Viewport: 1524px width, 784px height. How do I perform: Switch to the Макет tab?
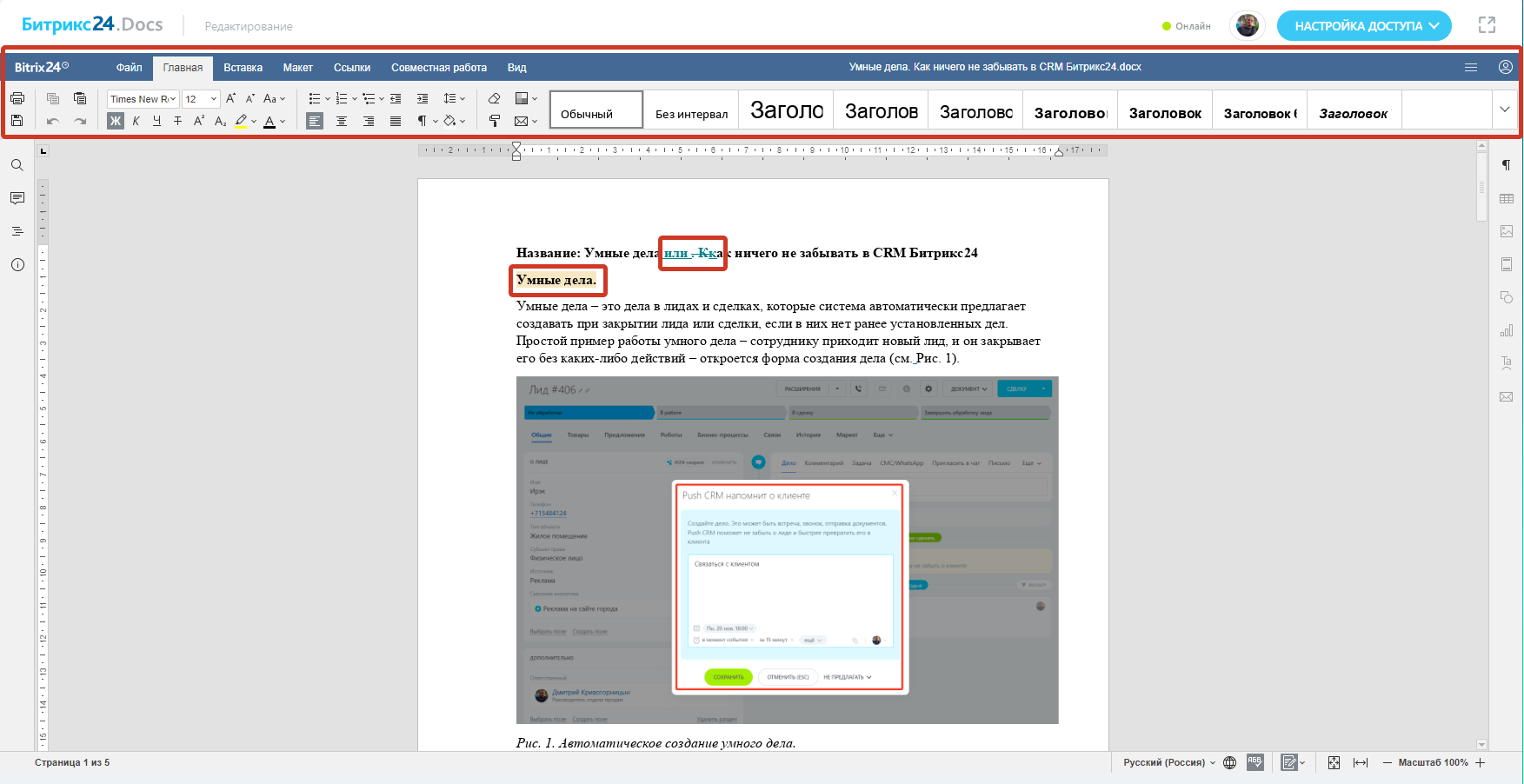298,67
